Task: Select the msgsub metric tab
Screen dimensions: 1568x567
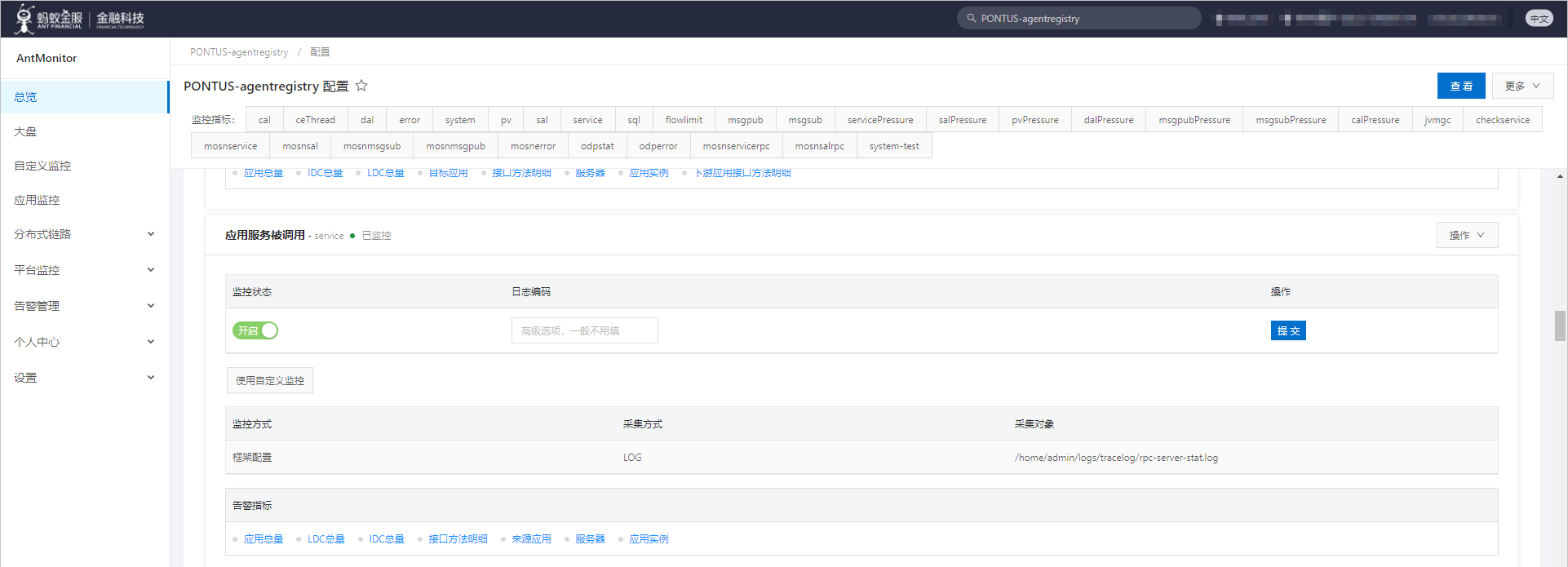Action: click(x=805, y=120)
